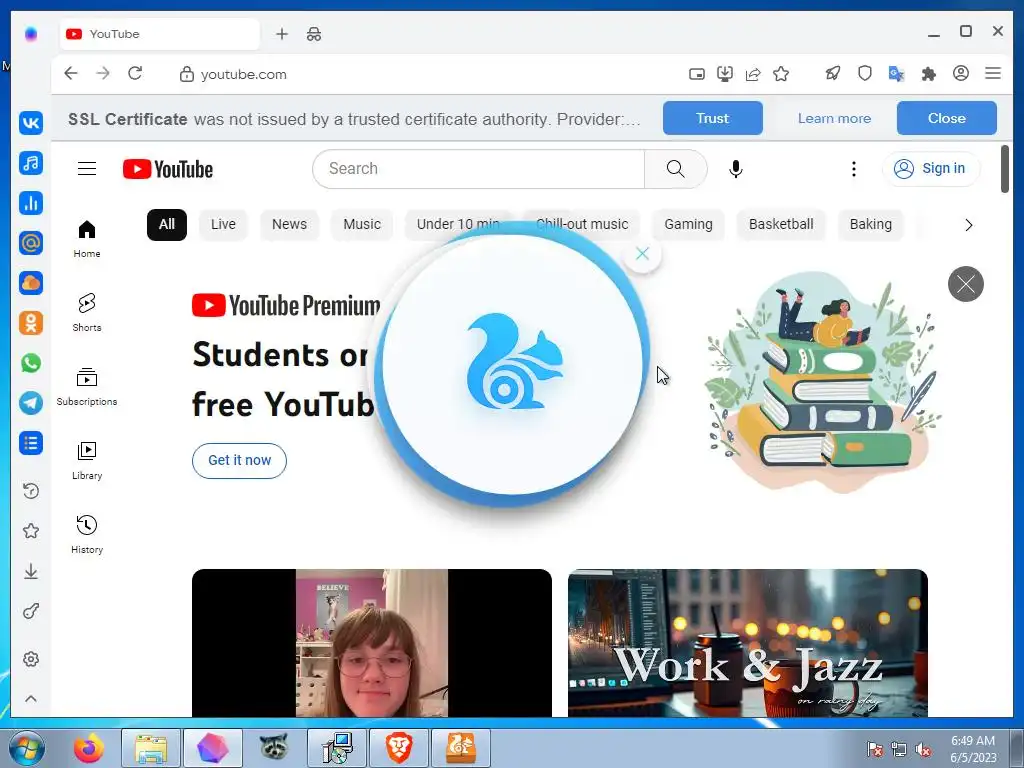The width and height of the screenshot is (1024, 768).
Task: Open the music sidebar icon
Action: point(31,163)
